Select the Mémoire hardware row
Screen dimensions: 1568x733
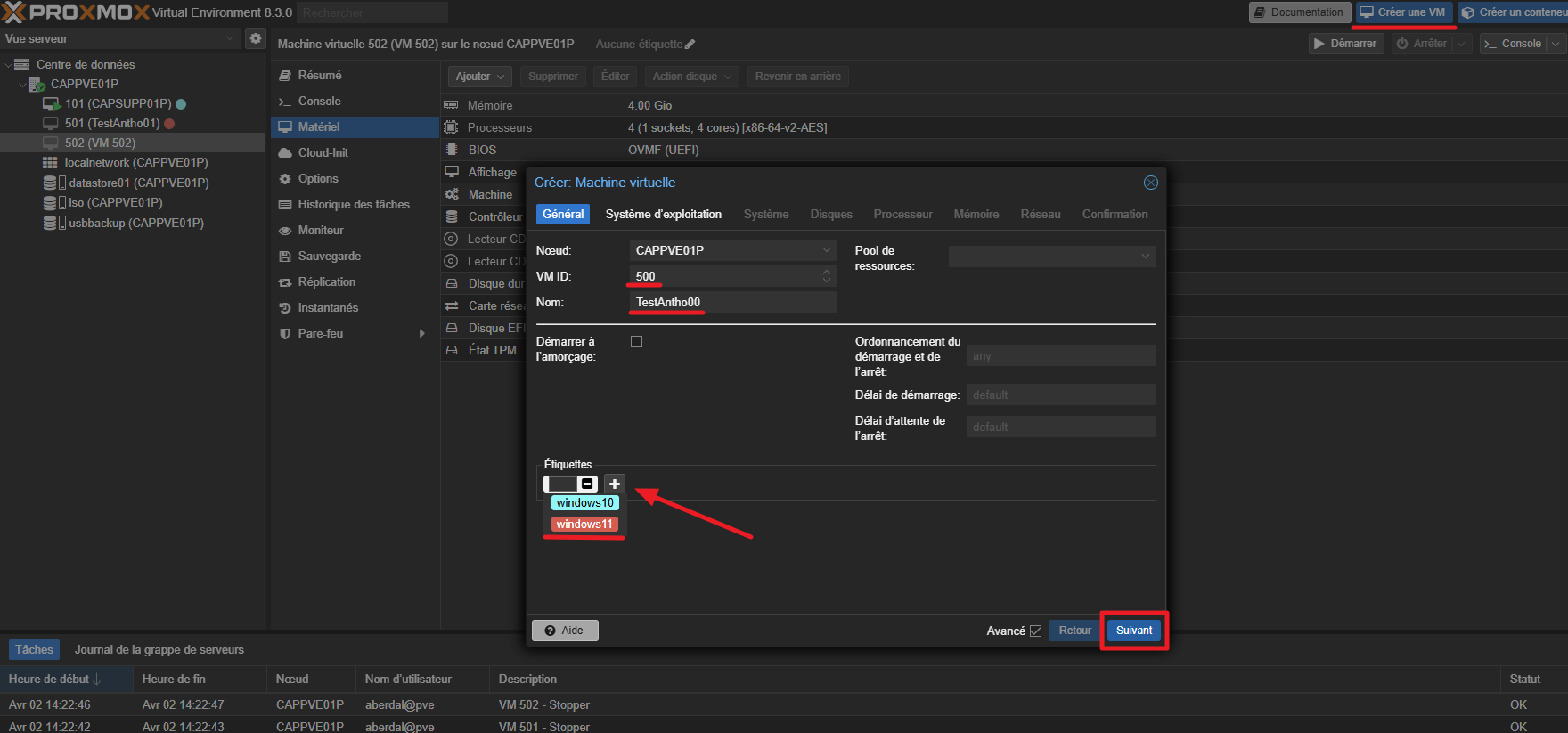click(x=1004, y=105)
